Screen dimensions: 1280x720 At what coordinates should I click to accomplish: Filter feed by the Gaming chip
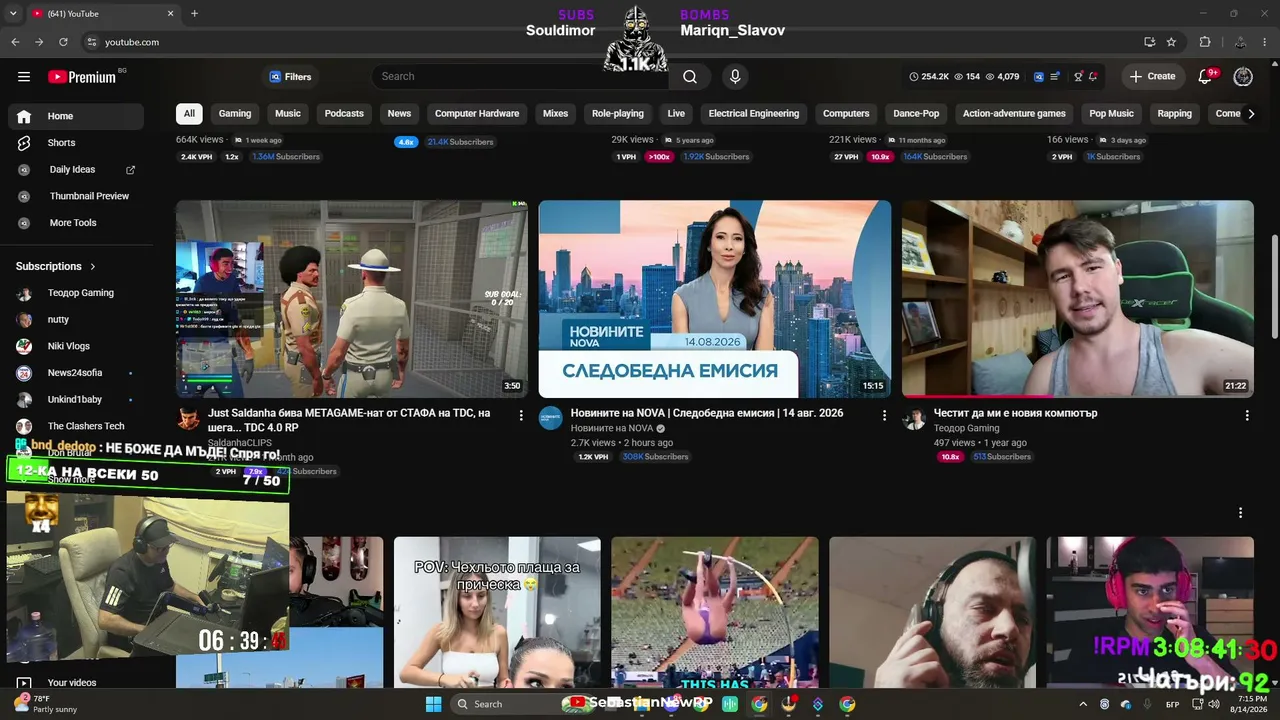click(x=235, y=114)
